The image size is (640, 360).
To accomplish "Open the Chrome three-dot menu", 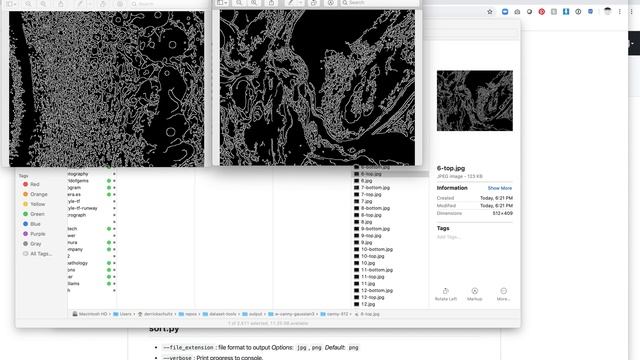I will pos(620,12).
